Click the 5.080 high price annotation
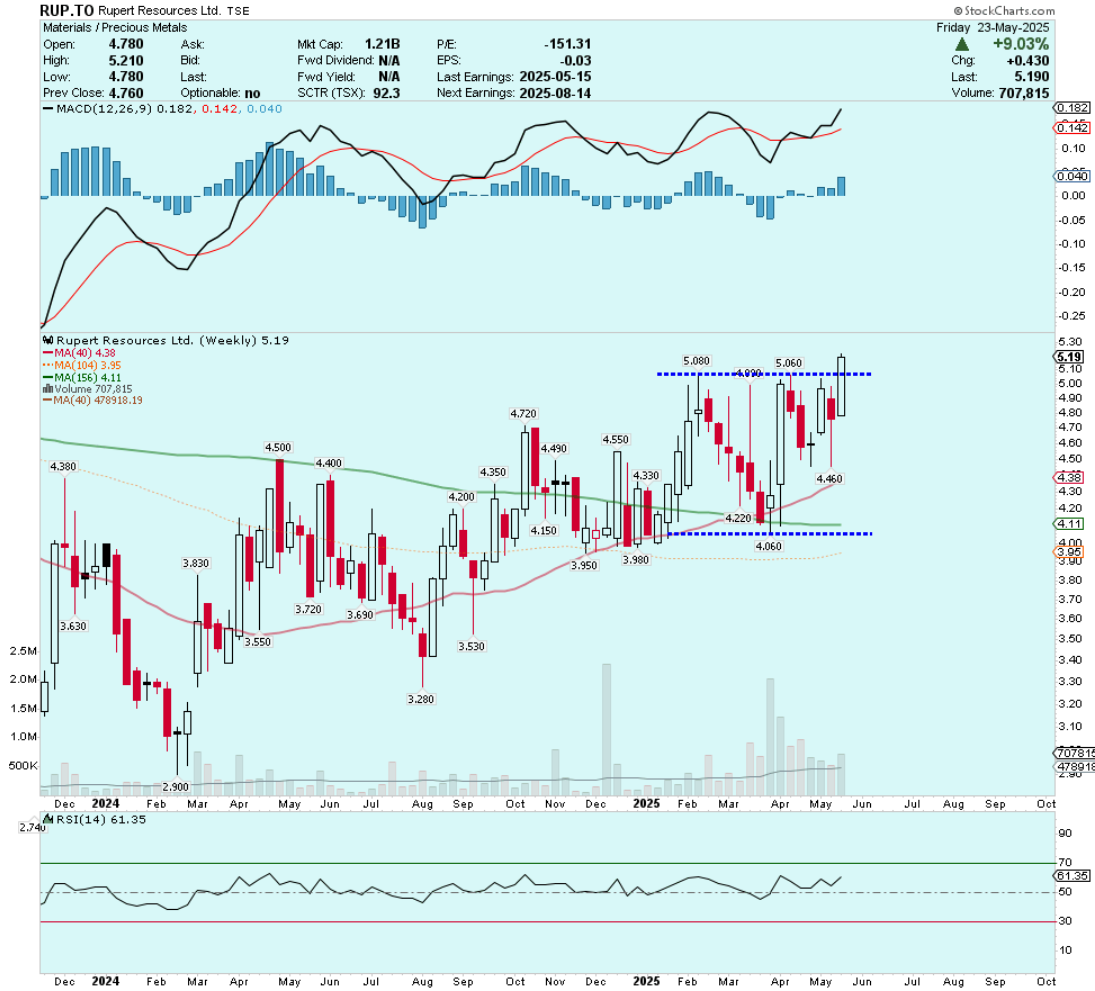Screen dimensions: 1095x991 pyautogui.click(x=696, y=361)
